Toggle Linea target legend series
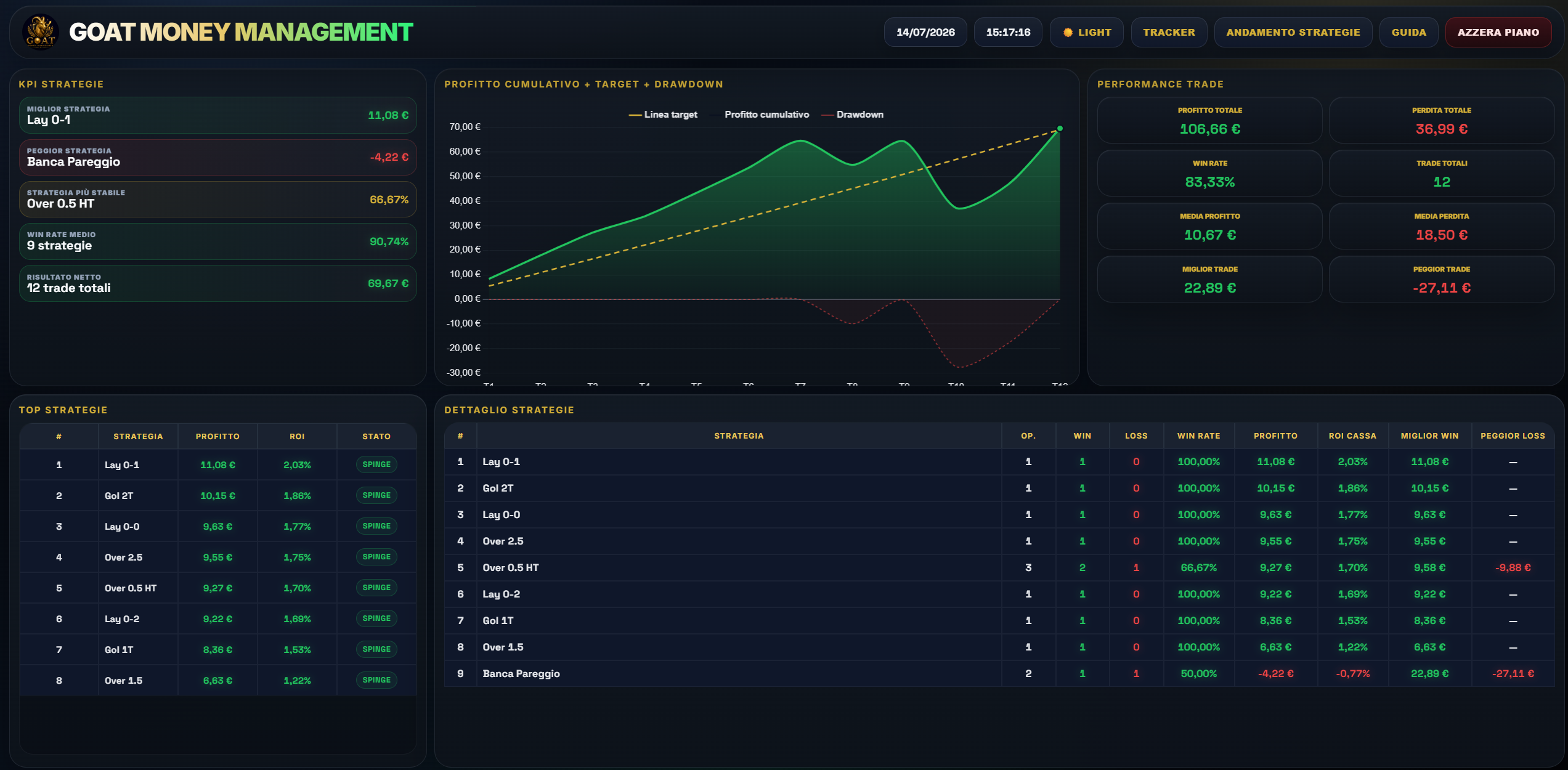Viewport: 1568px width, 770px height. click(663, 115)
